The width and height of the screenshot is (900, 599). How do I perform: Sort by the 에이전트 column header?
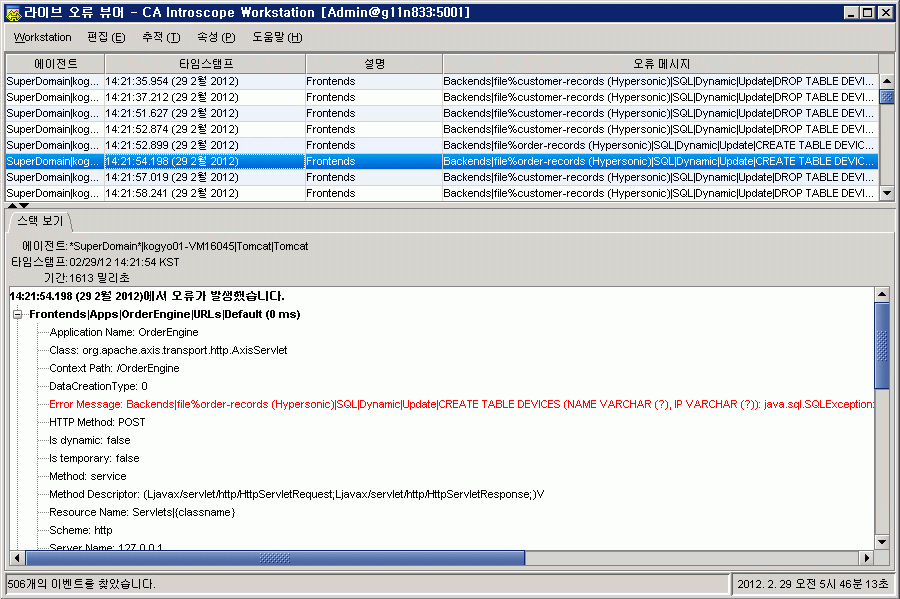coord(55,64)
